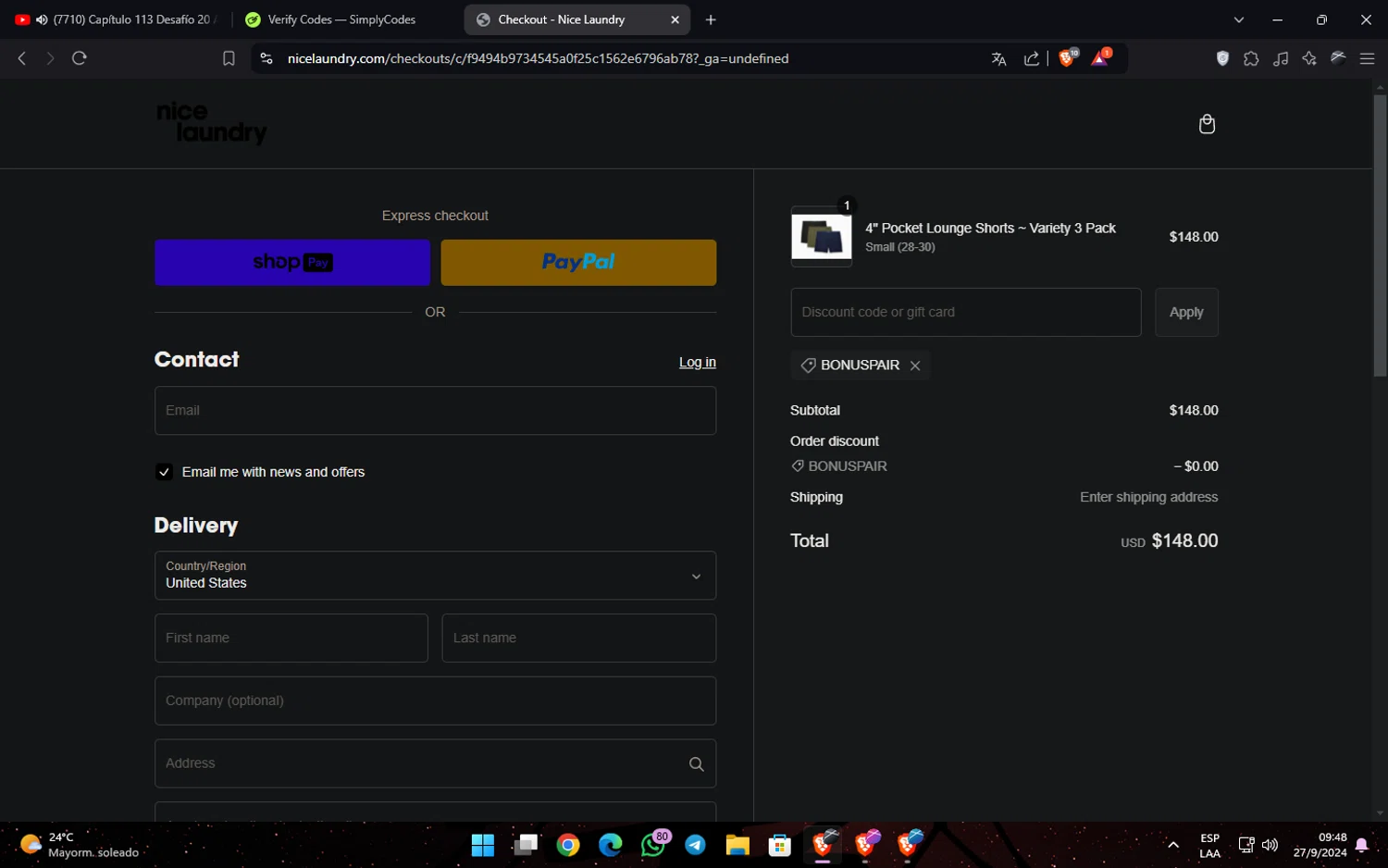The height and width of the screenshot is (868, 1388).
Task: Click into the Address field
Action: pyautogui.click(x=435, y=764)
